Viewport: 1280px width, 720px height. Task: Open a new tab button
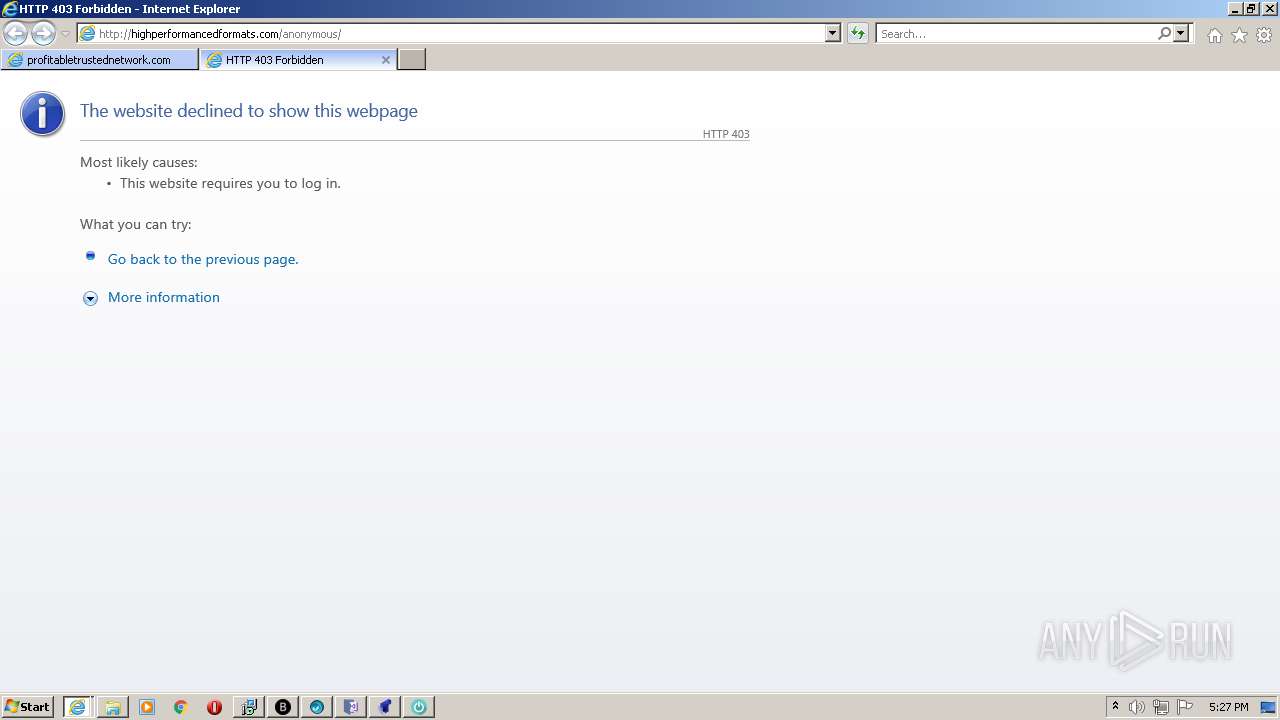[412, 60]
